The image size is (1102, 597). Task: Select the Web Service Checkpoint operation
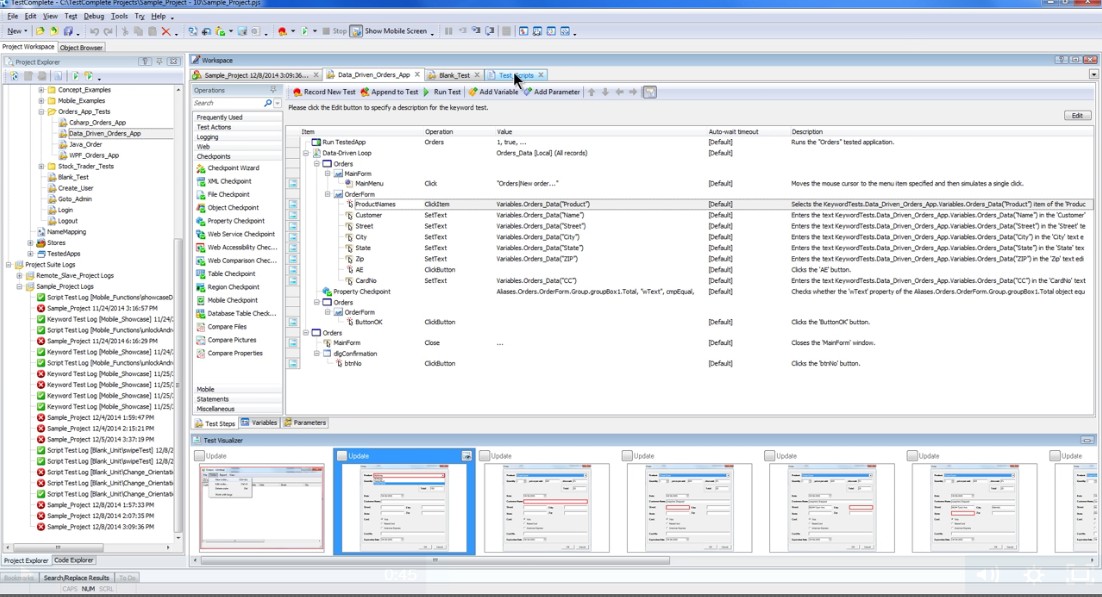click(235, 234)
